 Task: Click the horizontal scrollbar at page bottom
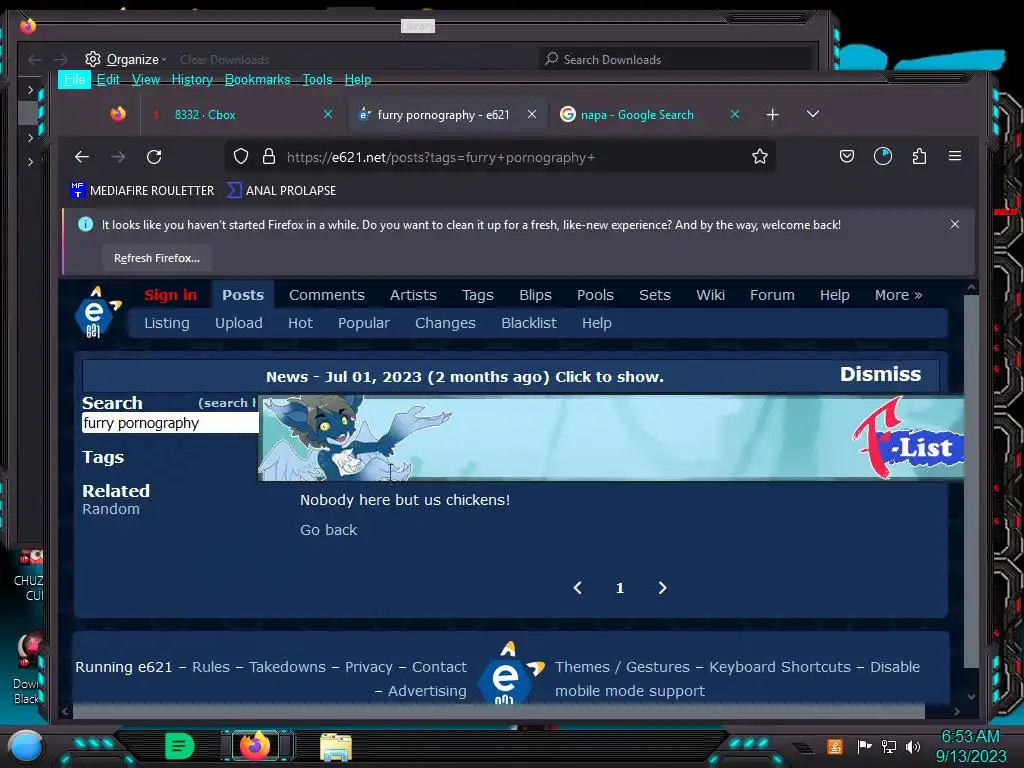[498, 711]
